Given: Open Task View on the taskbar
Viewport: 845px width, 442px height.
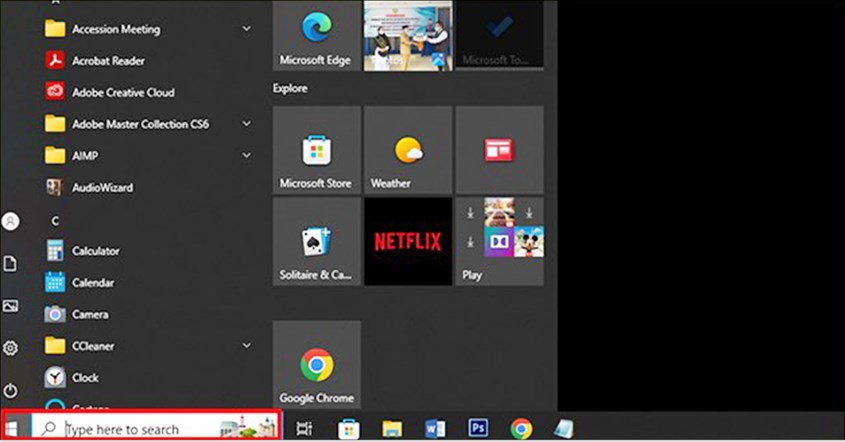Looking at the screenshot, I should (304, 429).
